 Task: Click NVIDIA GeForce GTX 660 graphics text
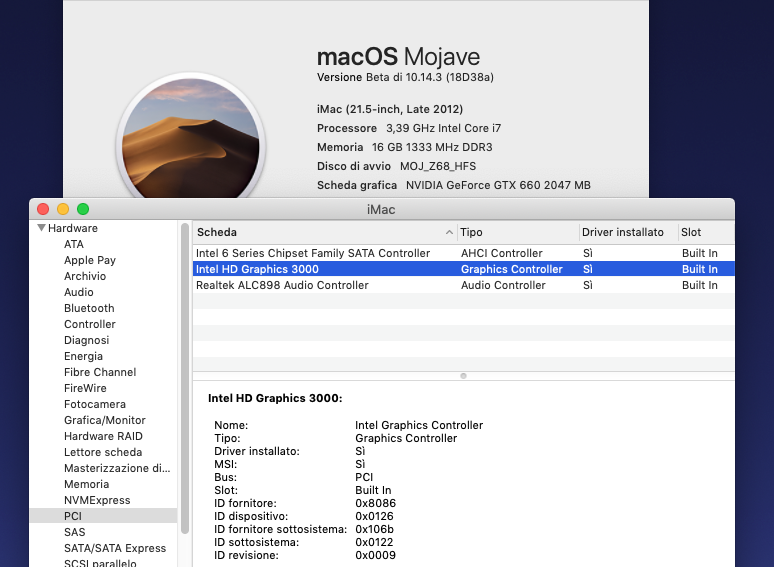(498, 186)
